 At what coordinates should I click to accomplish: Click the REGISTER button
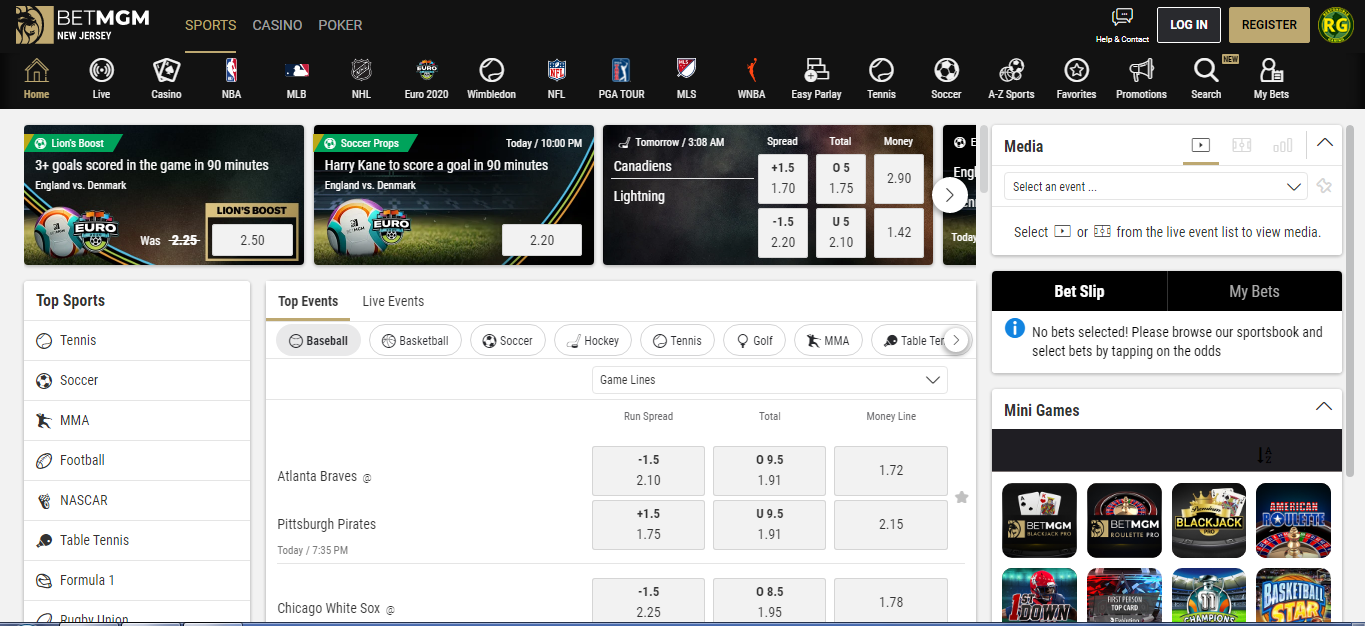point(1269,25)
